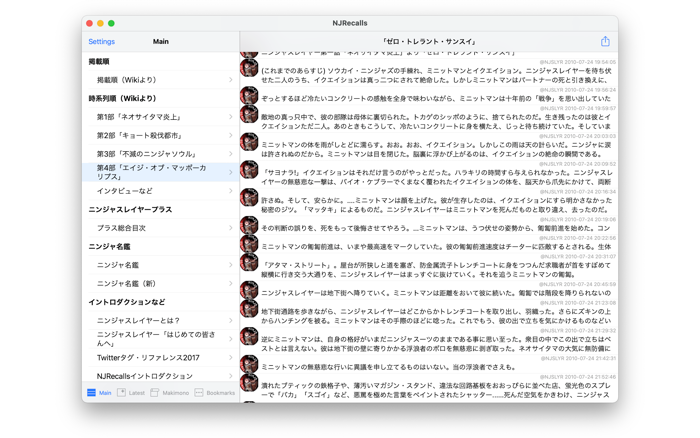Viewport: 700px width, 438px height.
Task: Click the title 「ゼロ・トレラント・サンスイ」
Action: click(x=429, y=42)
